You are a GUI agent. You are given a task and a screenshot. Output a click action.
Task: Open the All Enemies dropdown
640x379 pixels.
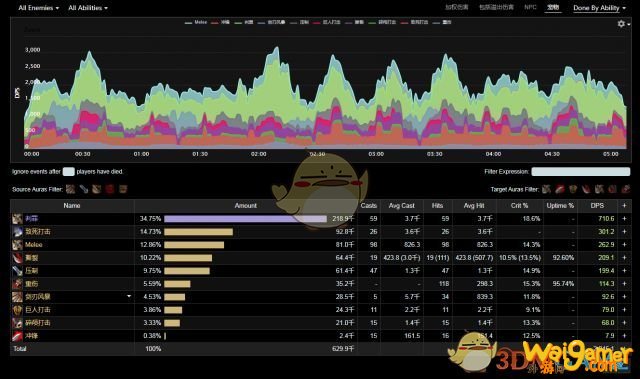(38, 8)
